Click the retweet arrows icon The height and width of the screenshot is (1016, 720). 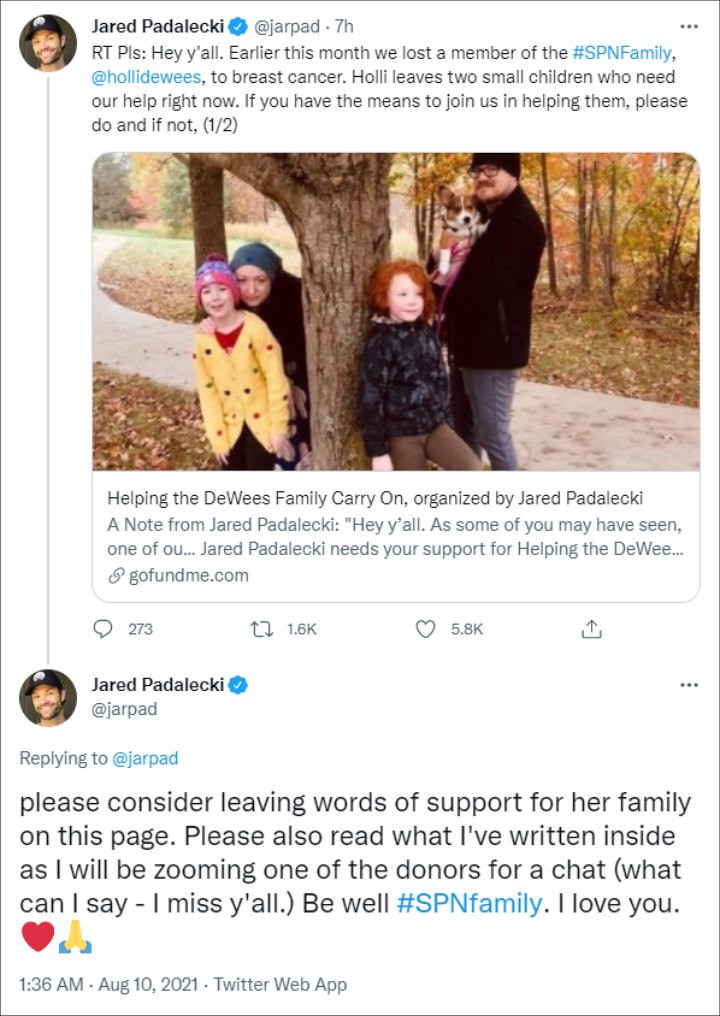tap(263, 629)
